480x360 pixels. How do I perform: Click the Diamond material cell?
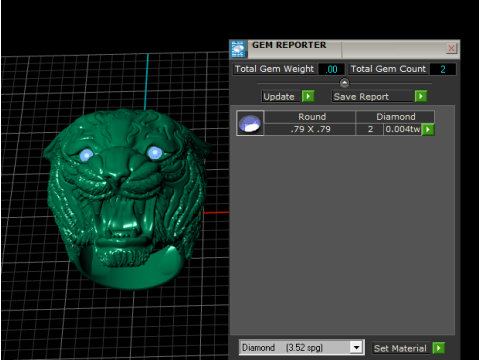[395, 117]
